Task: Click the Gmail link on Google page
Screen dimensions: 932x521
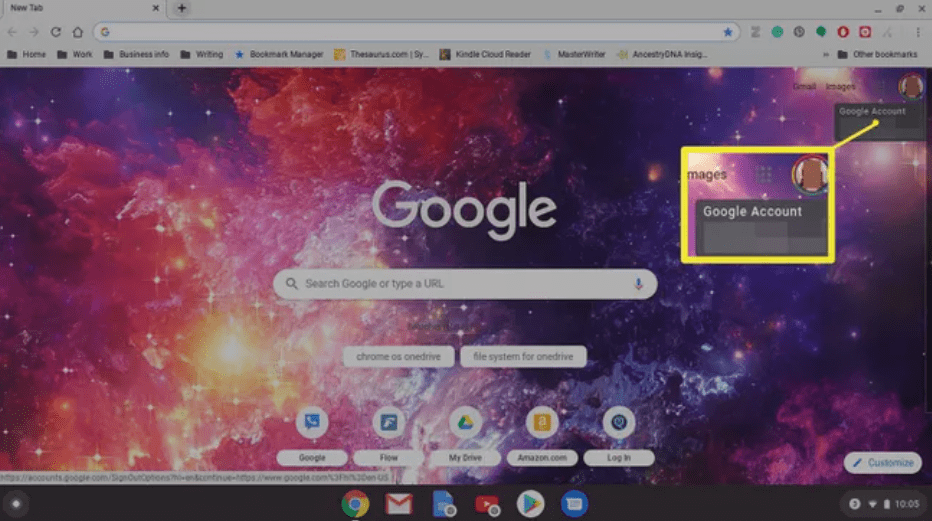Action: click(804, 87)
